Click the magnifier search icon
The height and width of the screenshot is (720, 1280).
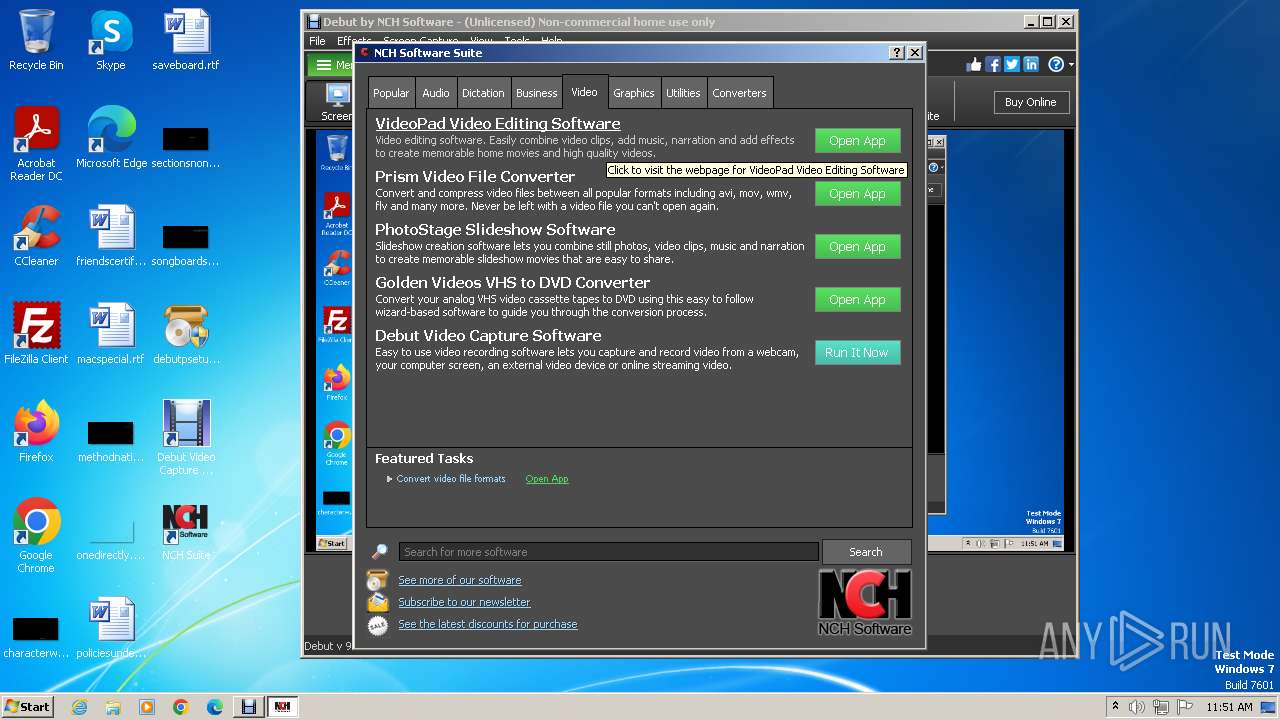coord(380,552)
